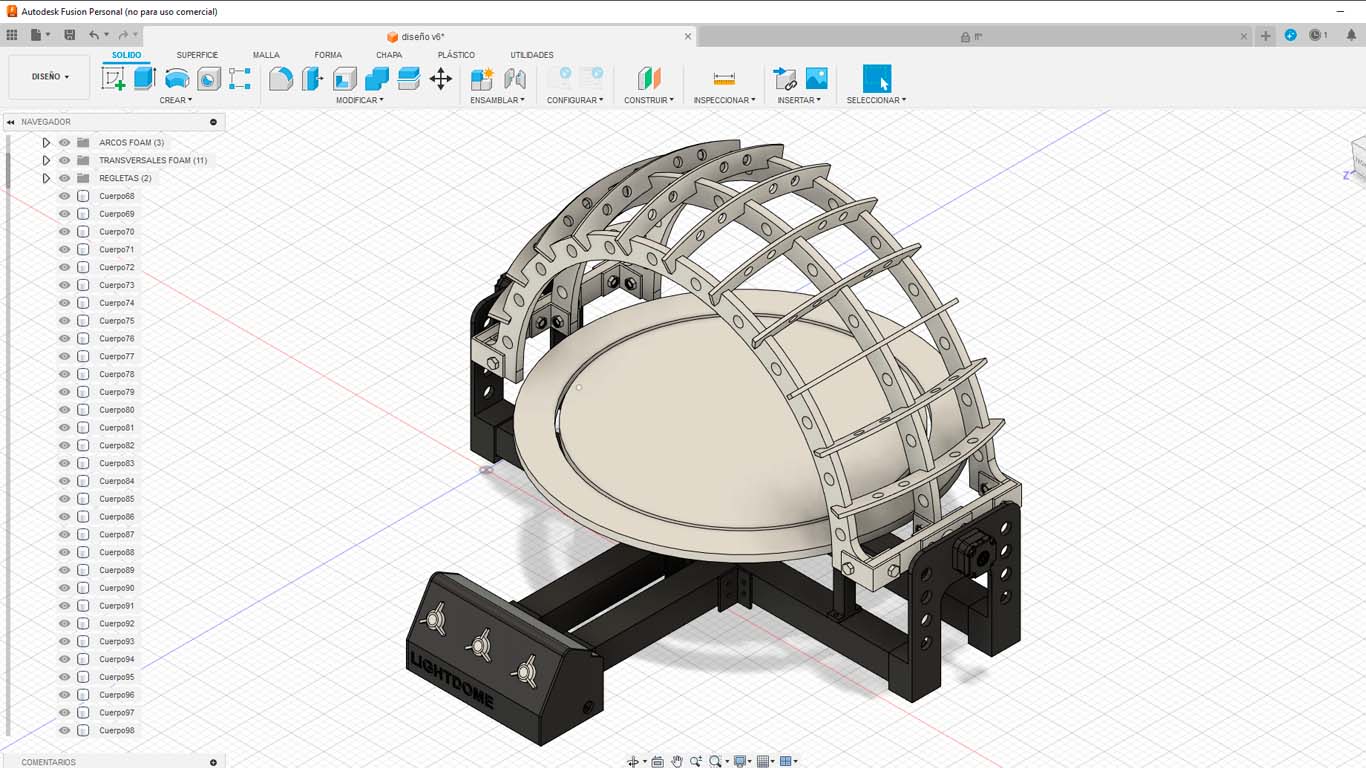This screenshot has width=1366, height=768.
Task: Open the INSERTAR dropdown menu
Action: coord(800,100)
